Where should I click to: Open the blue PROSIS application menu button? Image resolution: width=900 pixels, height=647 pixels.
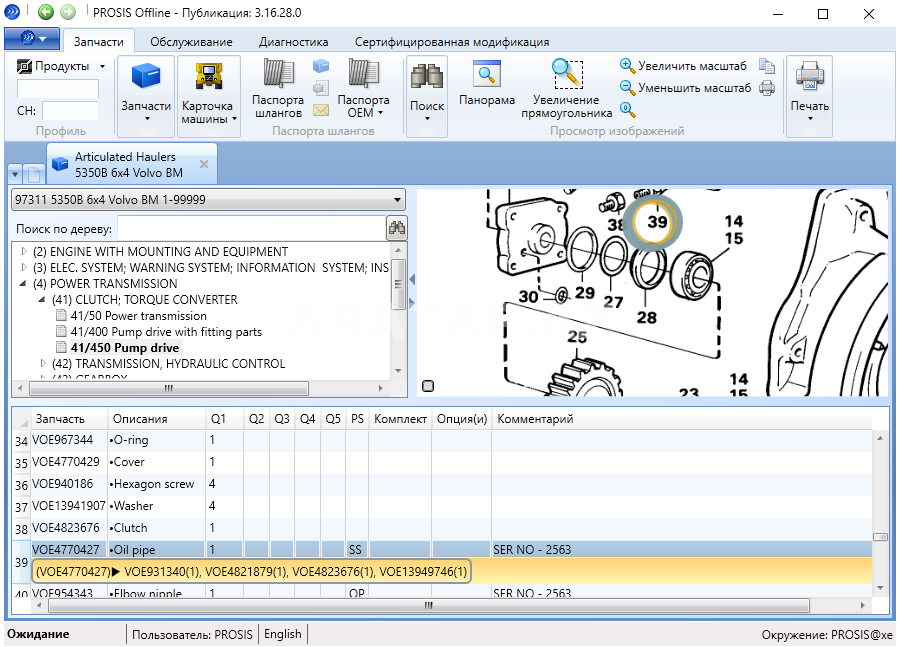32,39
